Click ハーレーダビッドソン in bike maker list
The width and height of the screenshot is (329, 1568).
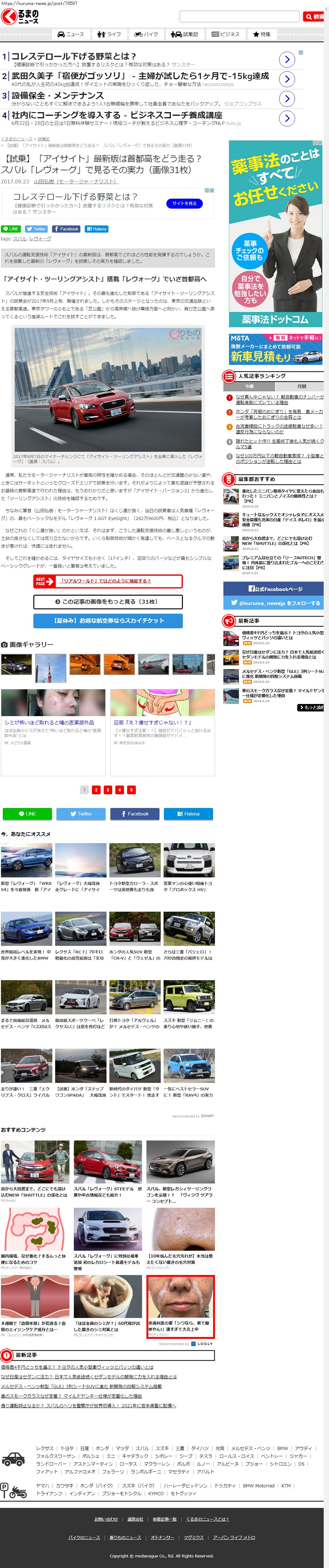point(185,1486)
